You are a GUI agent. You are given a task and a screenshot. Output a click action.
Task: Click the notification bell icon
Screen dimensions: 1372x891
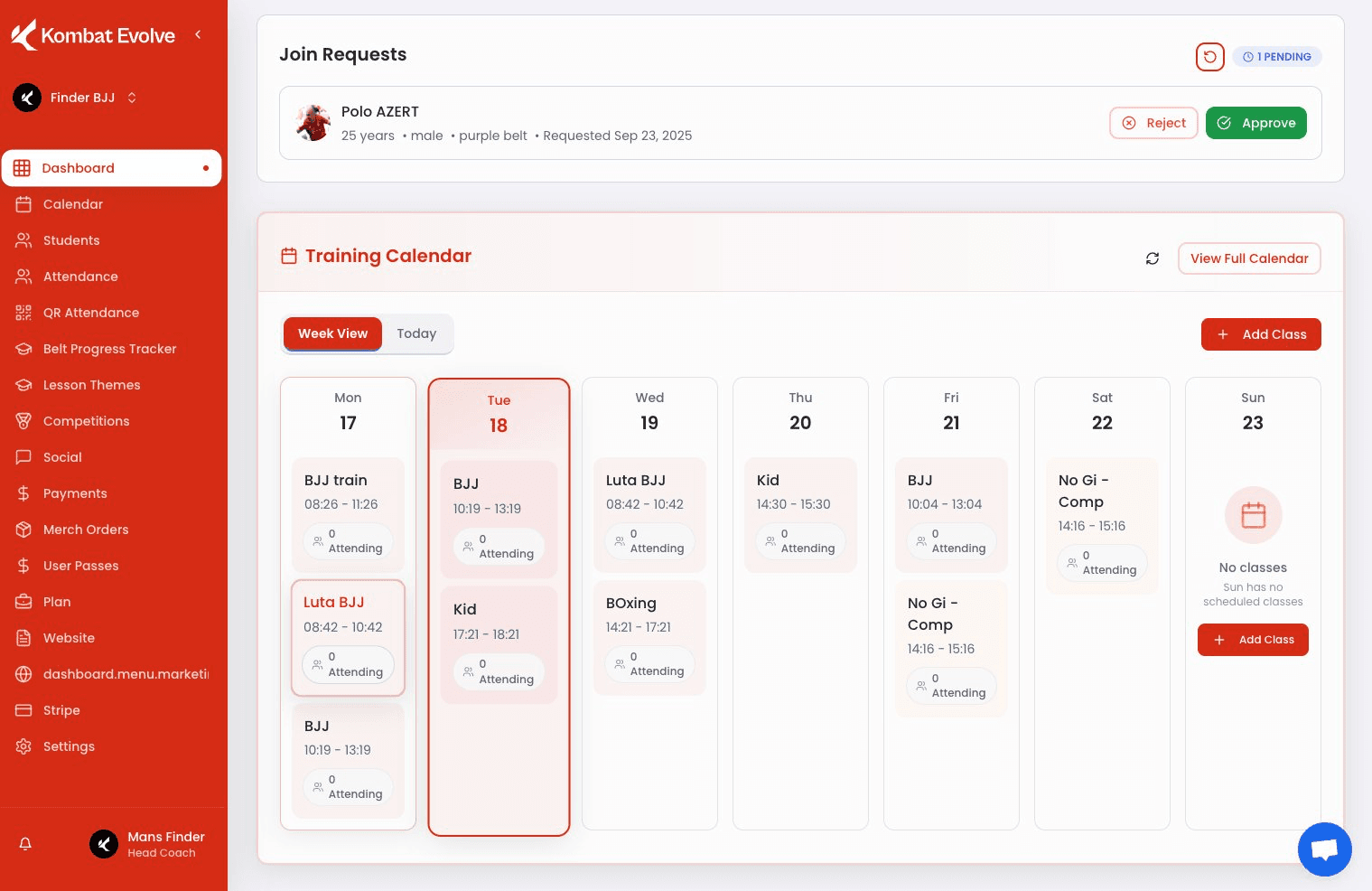pyautogui.click(x=25, y=844)
